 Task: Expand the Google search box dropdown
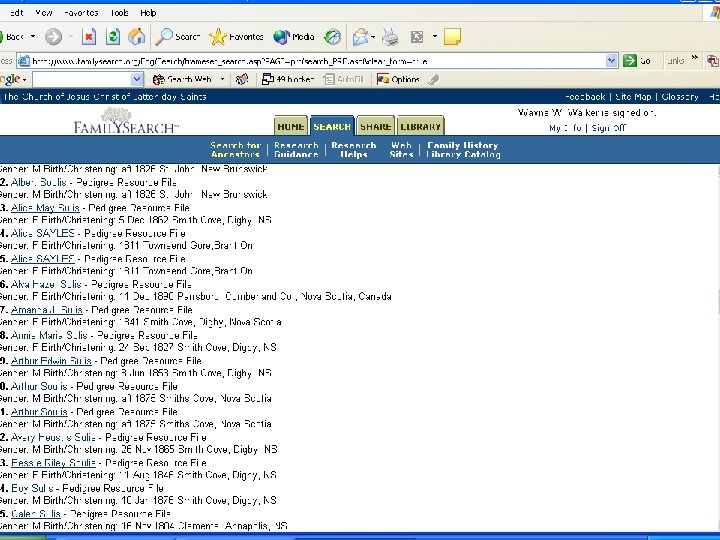pos(137,79)
